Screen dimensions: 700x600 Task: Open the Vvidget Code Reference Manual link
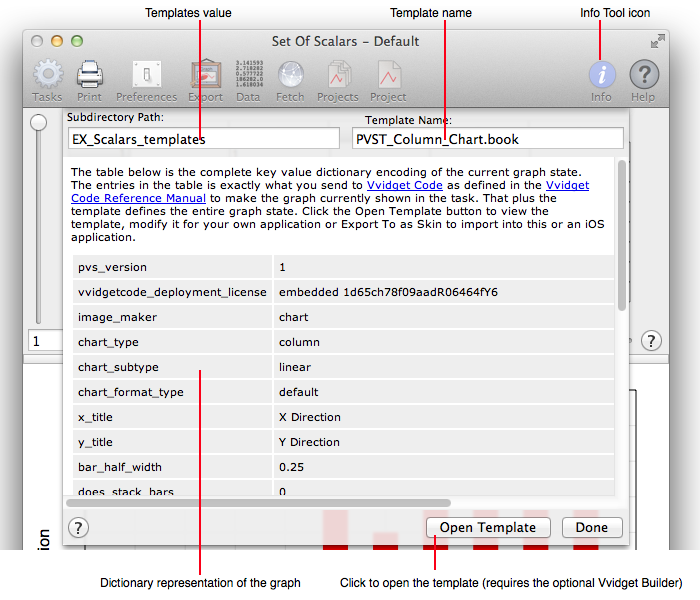(x=138, y=198)
